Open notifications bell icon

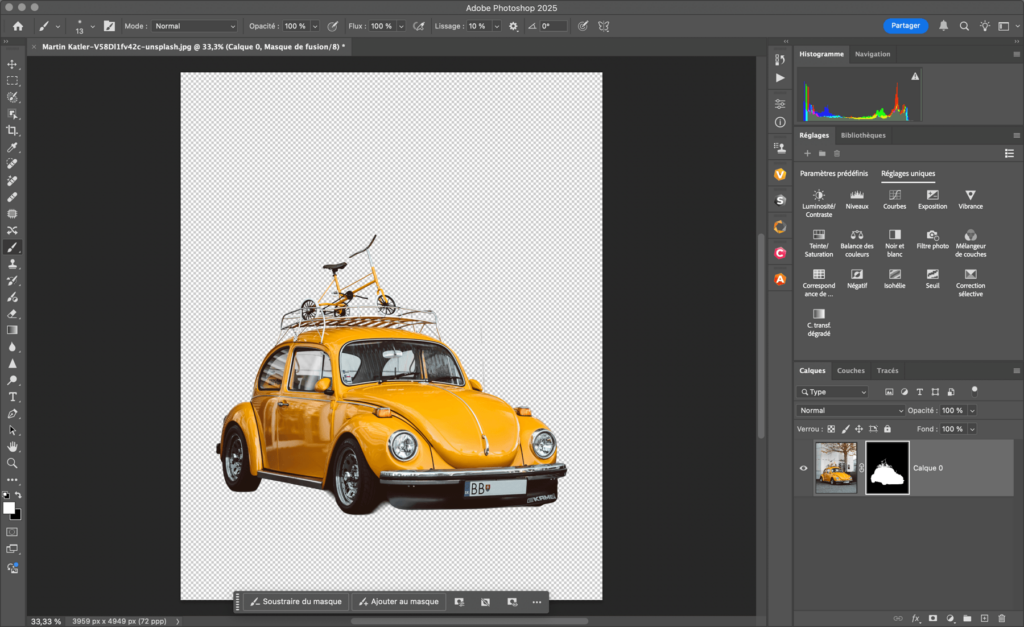944,25
